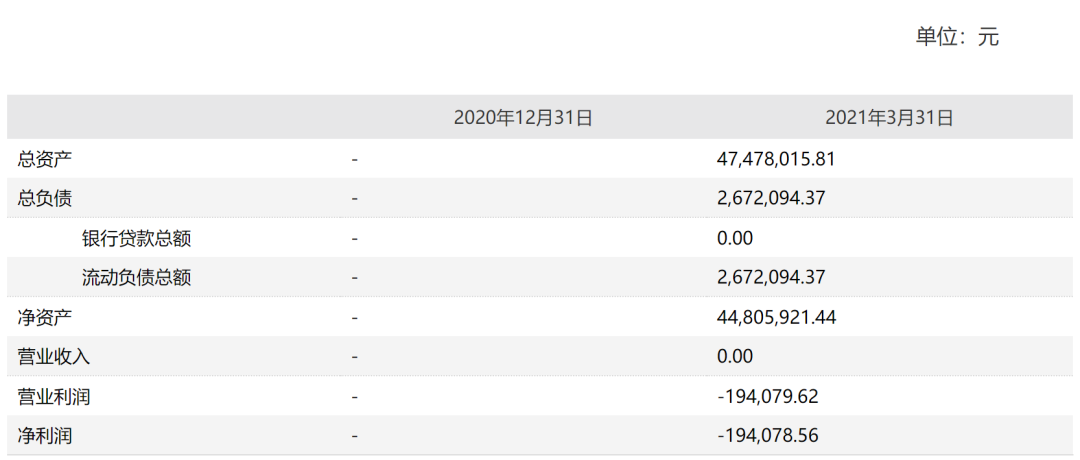1080x460 pixels.
Task: Click the 营业利润 row label
Action: (x=54, y=397)
